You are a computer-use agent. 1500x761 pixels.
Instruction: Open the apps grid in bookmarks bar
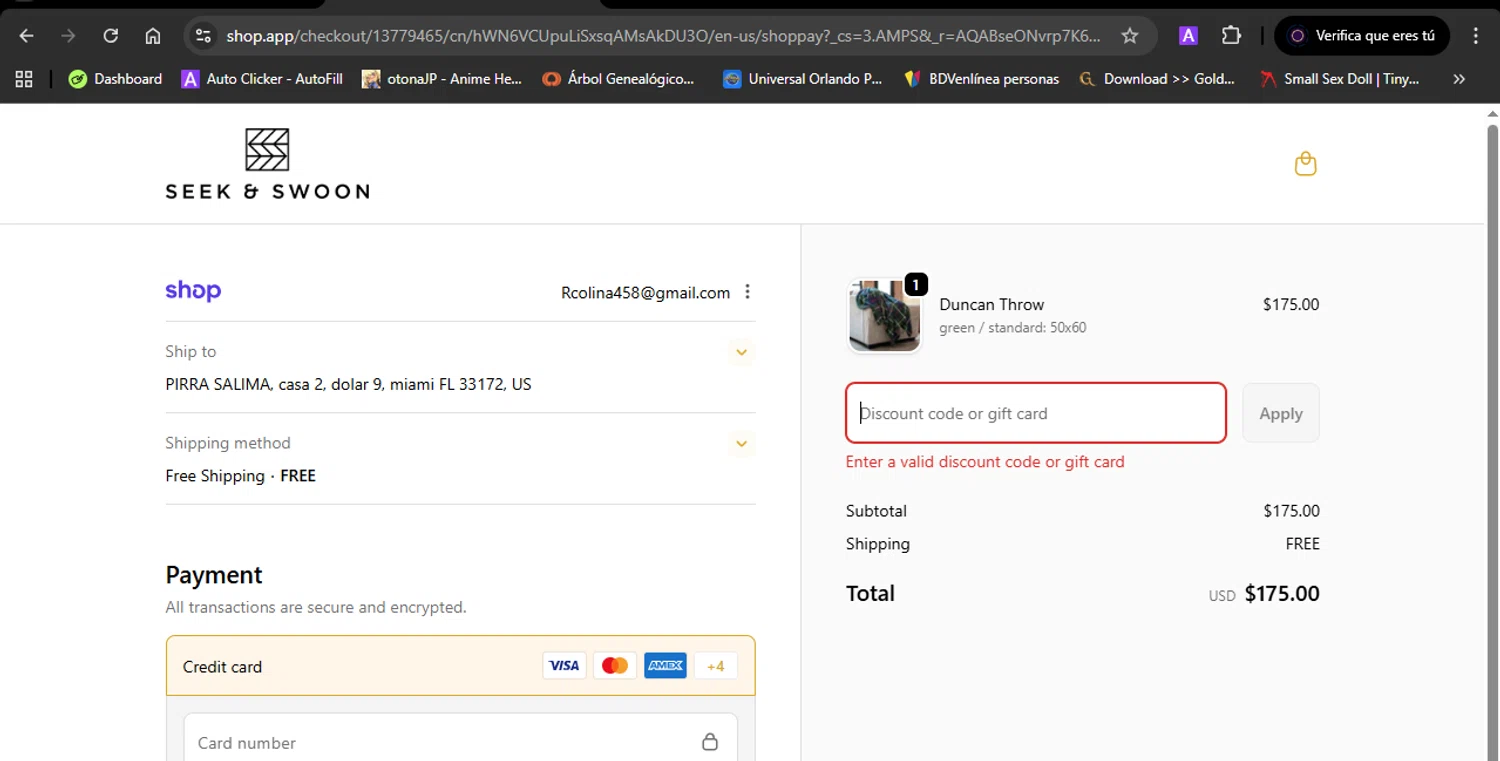tap(24, 79)
